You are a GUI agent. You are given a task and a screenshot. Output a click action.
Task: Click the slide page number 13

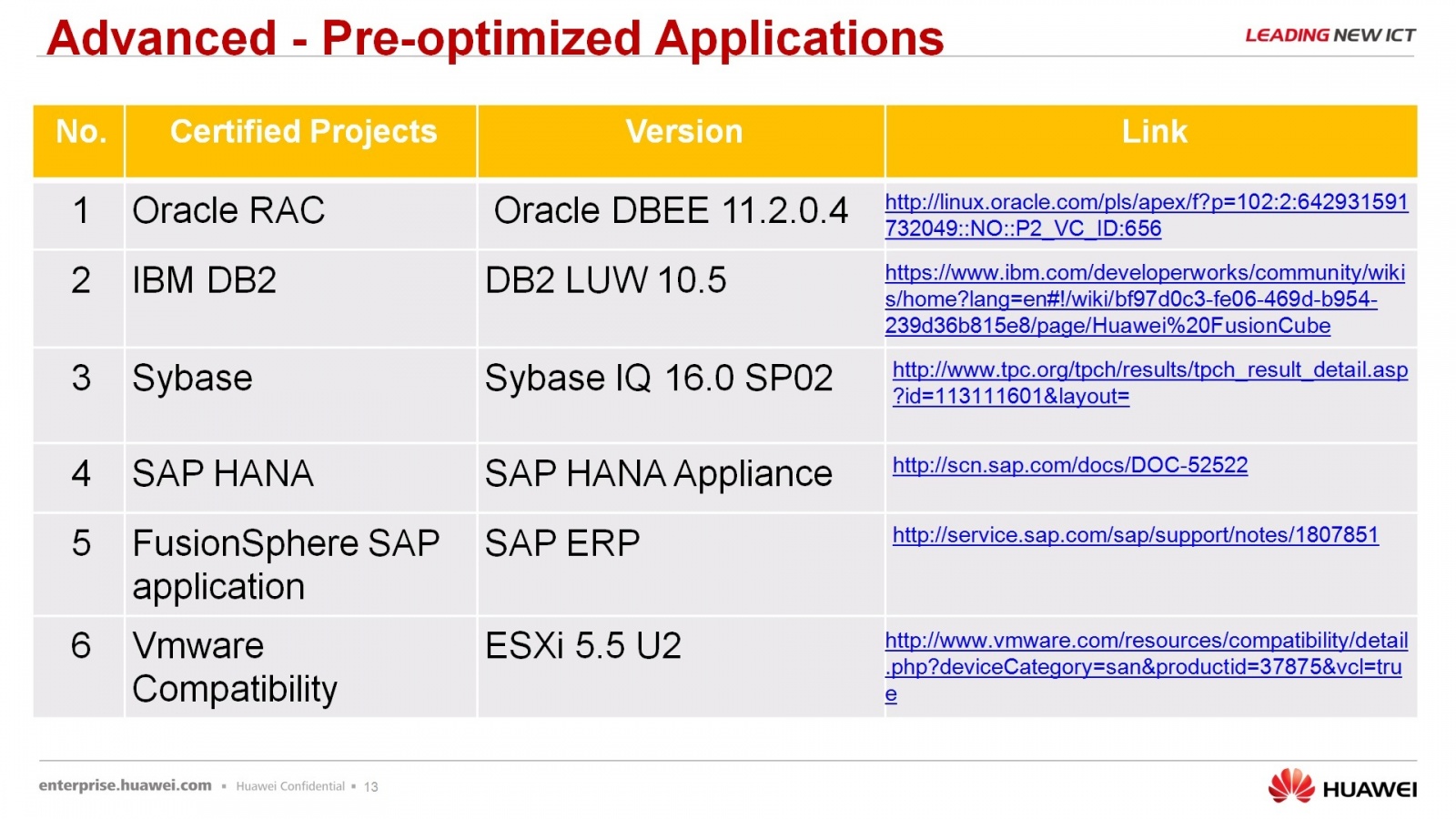pos(371,786)
